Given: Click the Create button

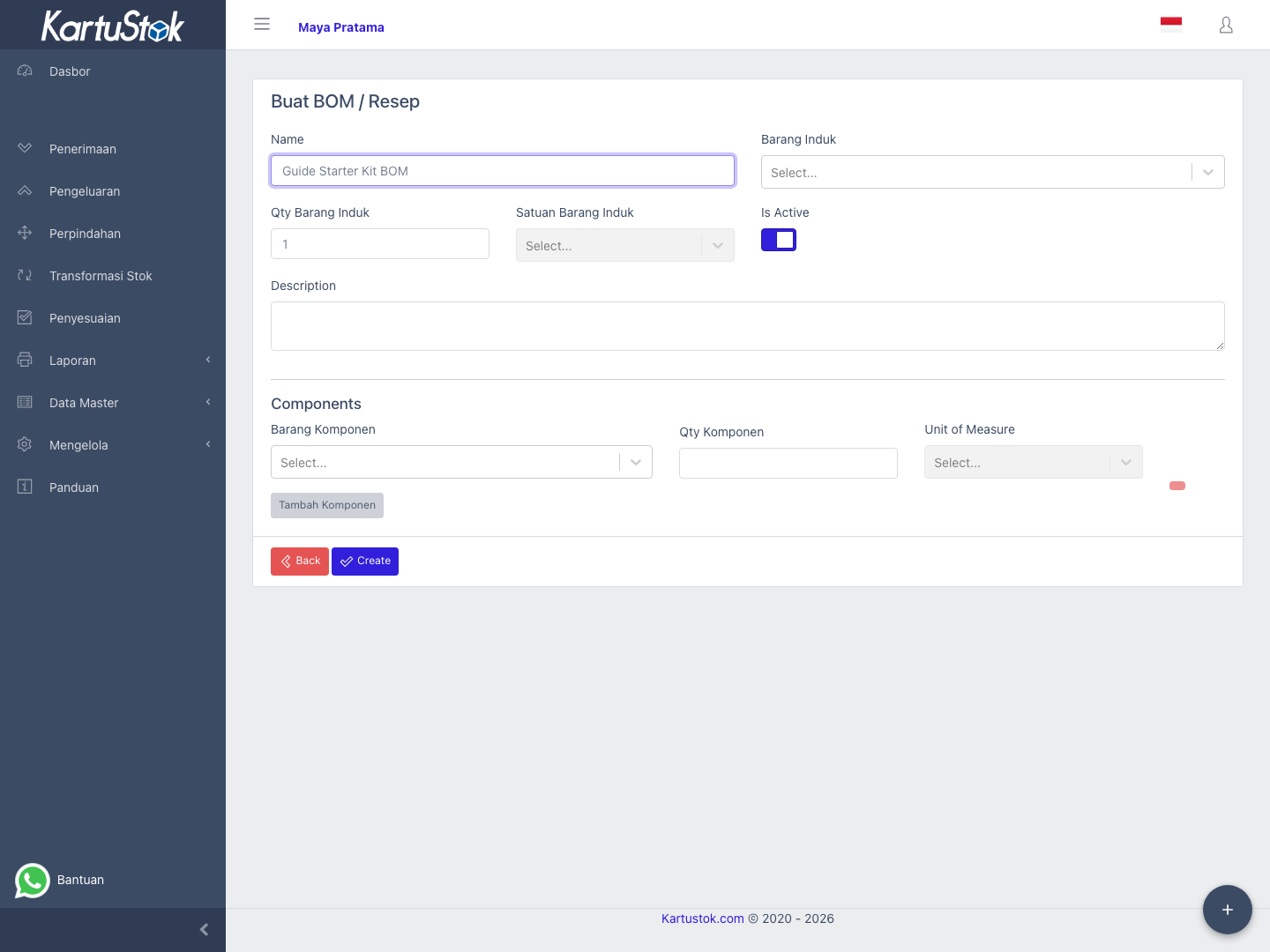Looking at the screenshot, I should coord(365,562).
